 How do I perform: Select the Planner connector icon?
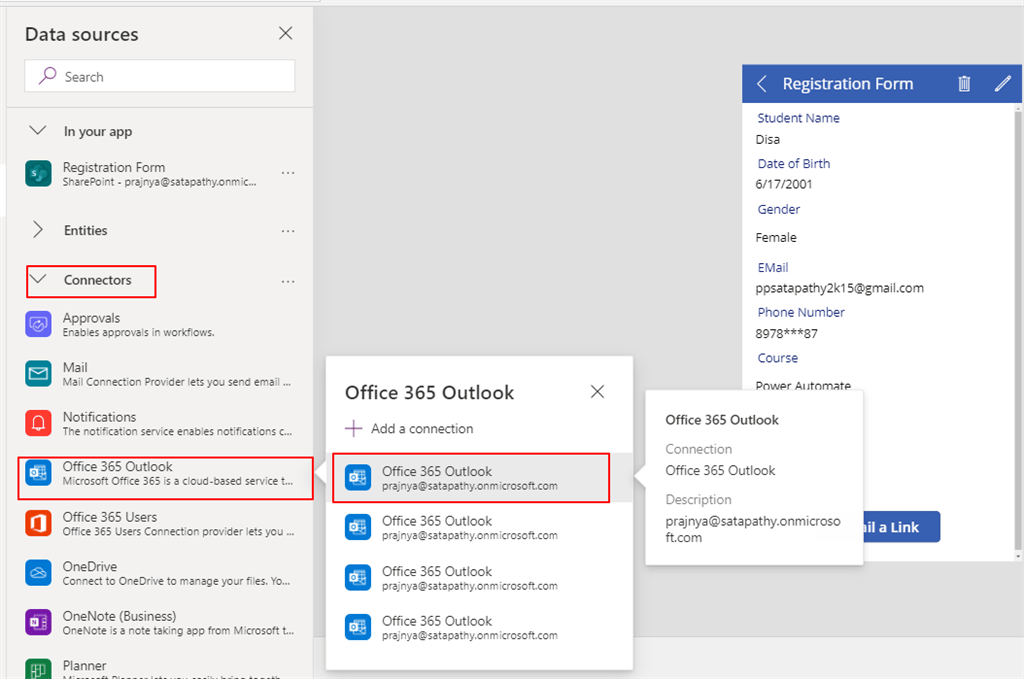[37, 668]
